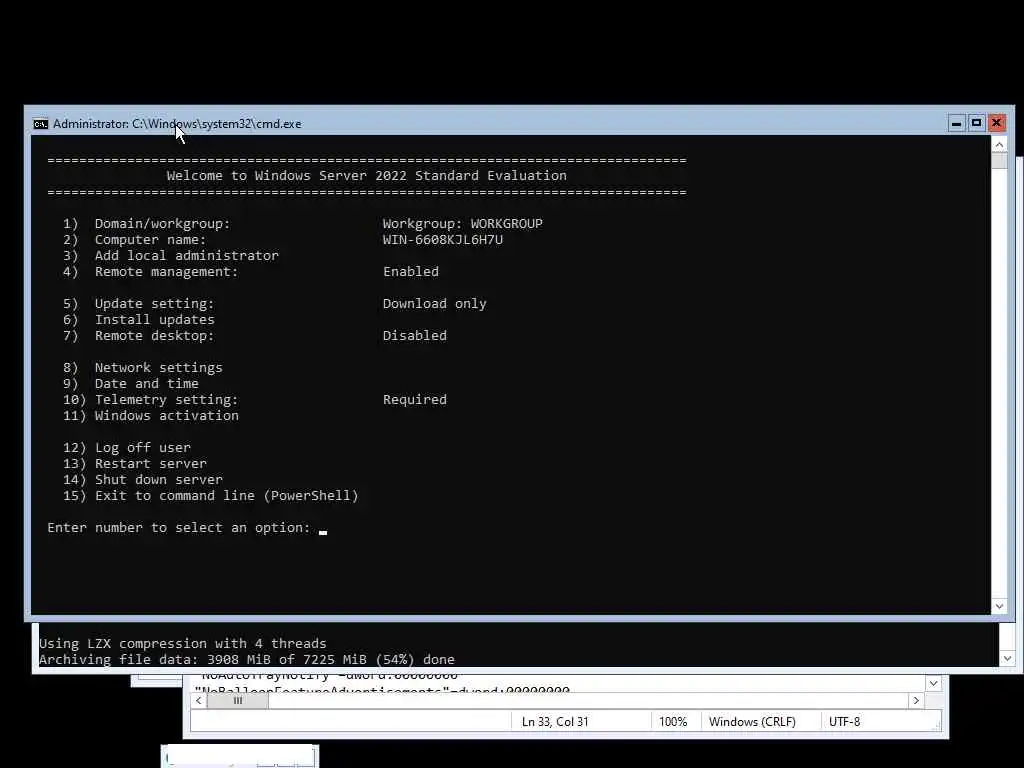Screen dimensions: 1024x768
Task: Click Notepad horizontal scrollbar left arrow
Action: tap(199, 700)
